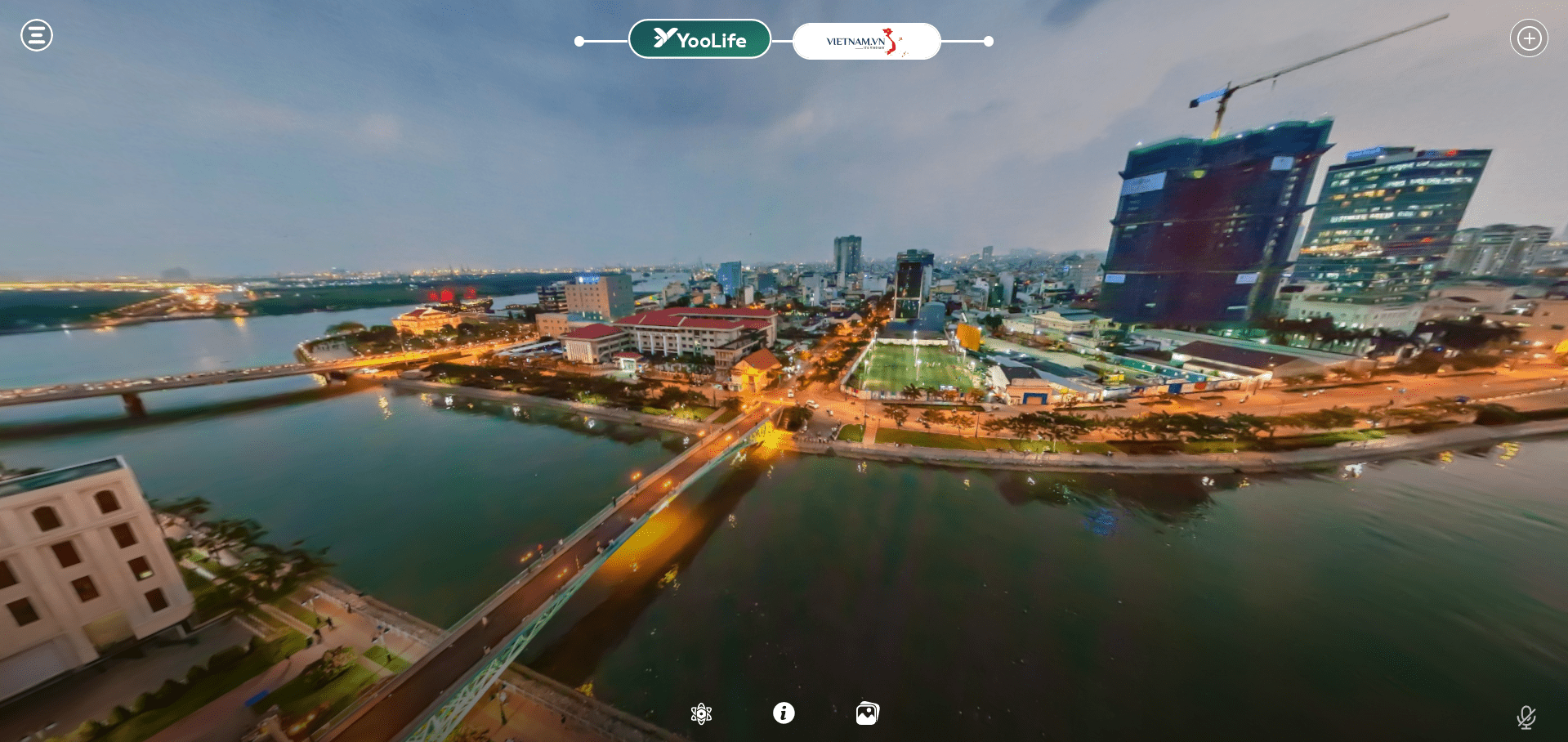
Task: Open the hamburger menu
Action: tap(37, 35)
